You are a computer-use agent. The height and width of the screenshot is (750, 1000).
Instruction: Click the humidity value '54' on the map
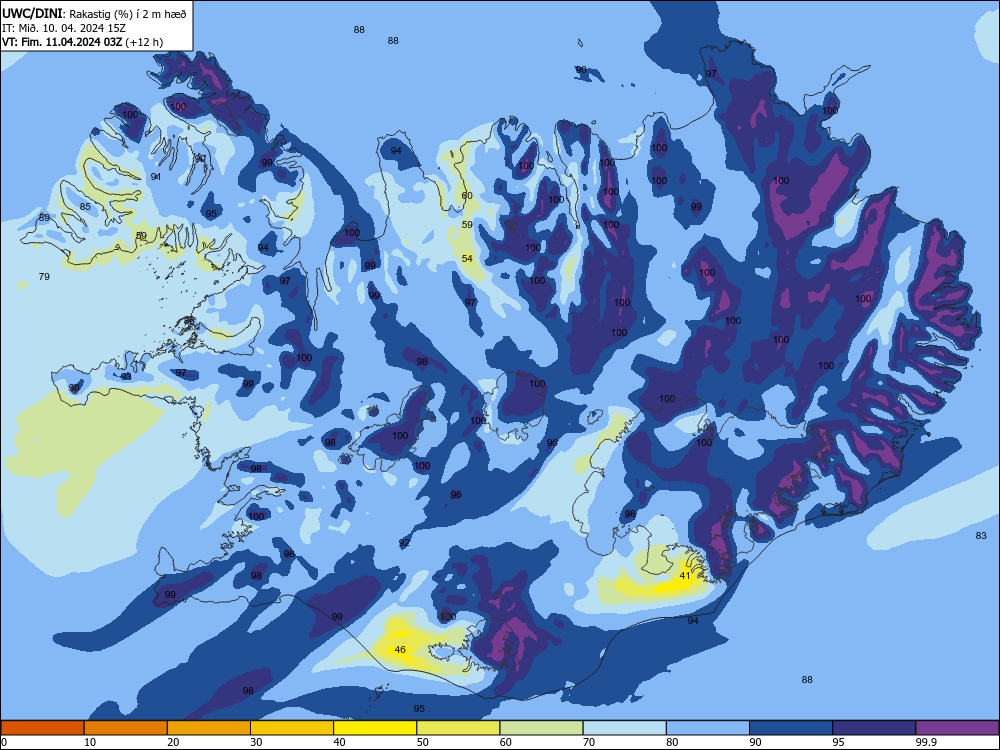coord(467,258)
